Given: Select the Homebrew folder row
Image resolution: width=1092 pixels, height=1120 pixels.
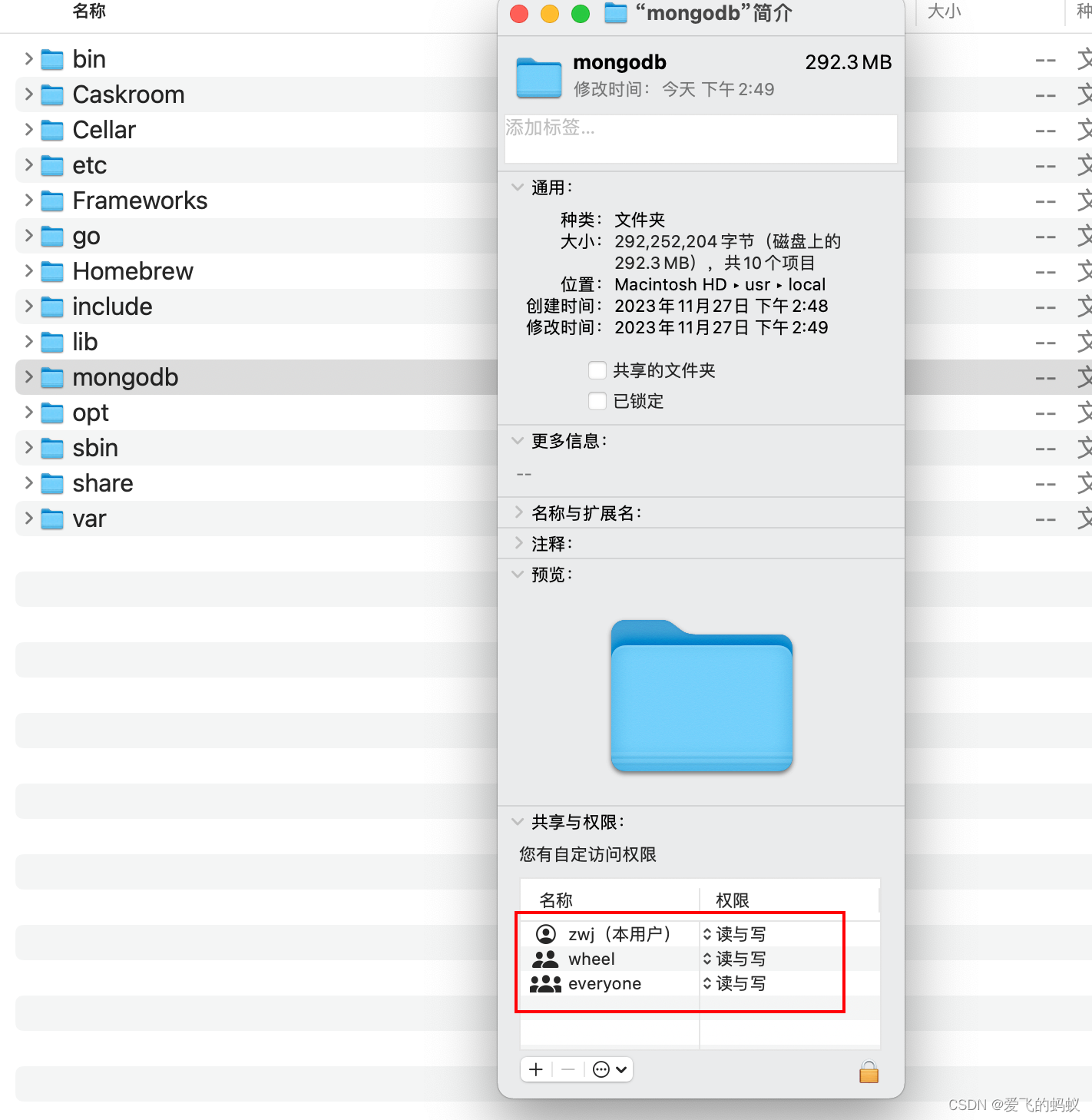Looking at the screenshot, I should [256, 271].
